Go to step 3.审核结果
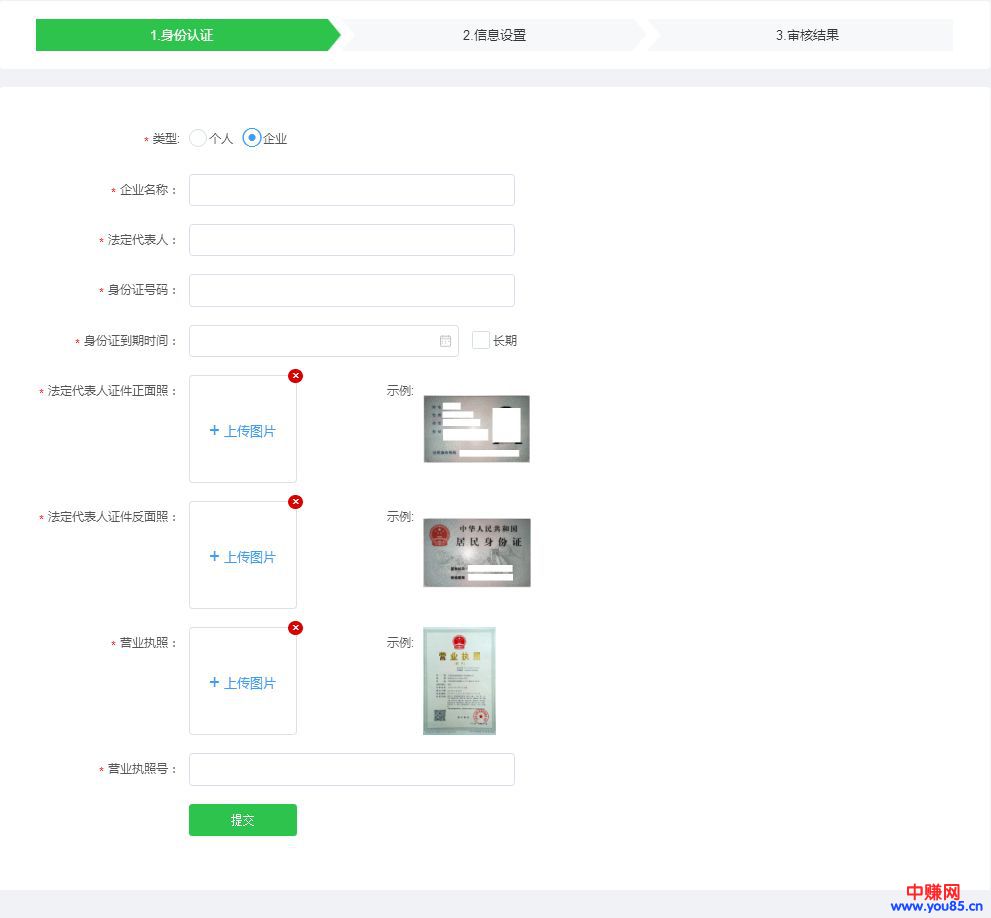Image resolution: width=991 pixels, height=918 pixels. pos(806,35)
